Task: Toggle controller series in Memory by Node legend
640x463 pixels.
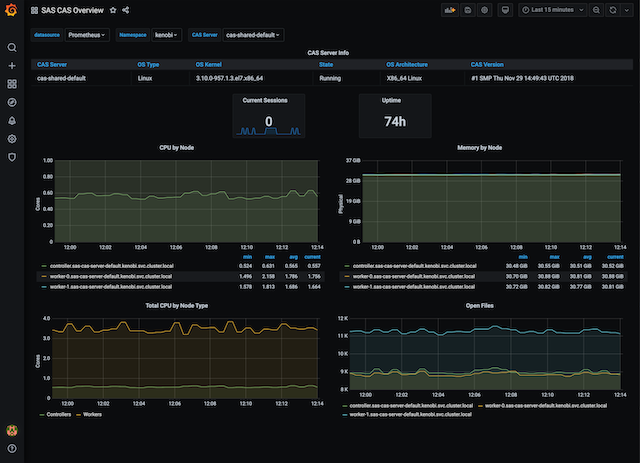Action: click(414, 266)
